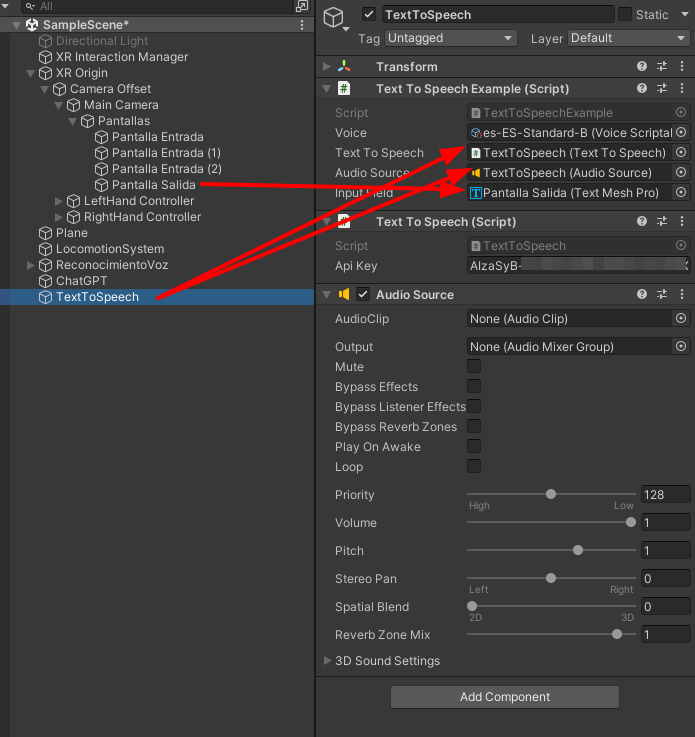The image size is (695, 737).
Task: Enable the Loop checkbox
Action: 474,467
